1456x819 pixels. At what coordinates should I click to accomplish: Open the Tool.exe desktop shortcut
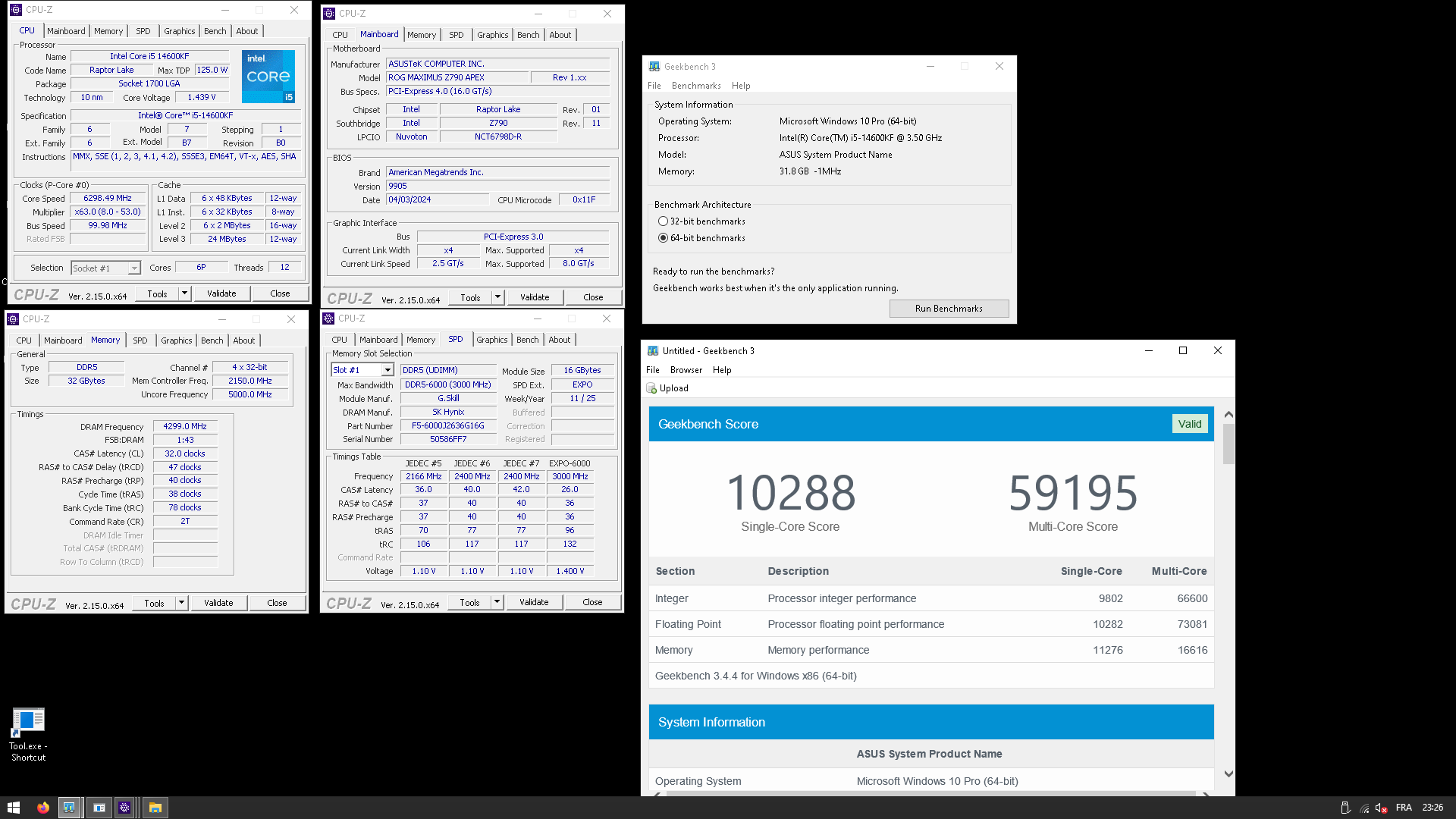28,734
